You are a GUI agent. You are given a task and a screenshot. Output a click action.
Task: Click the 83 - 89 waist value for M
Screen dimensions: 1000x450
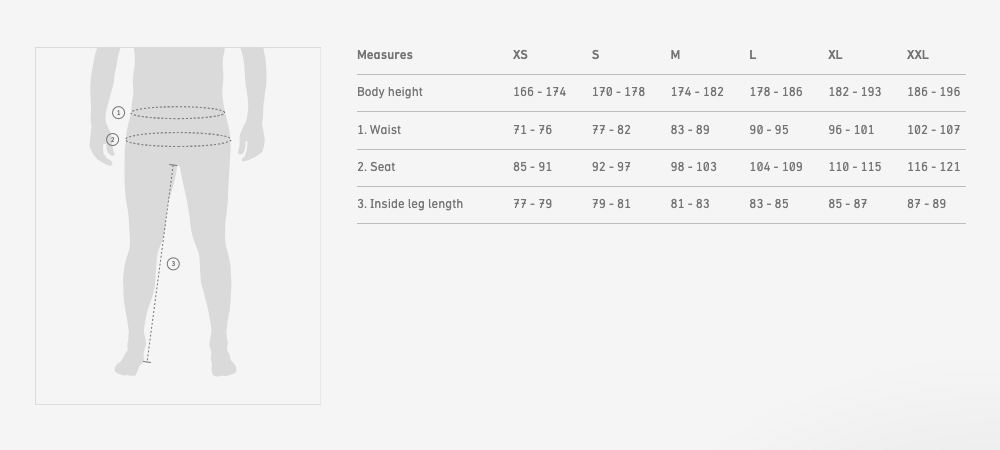[x=690, y=130]
